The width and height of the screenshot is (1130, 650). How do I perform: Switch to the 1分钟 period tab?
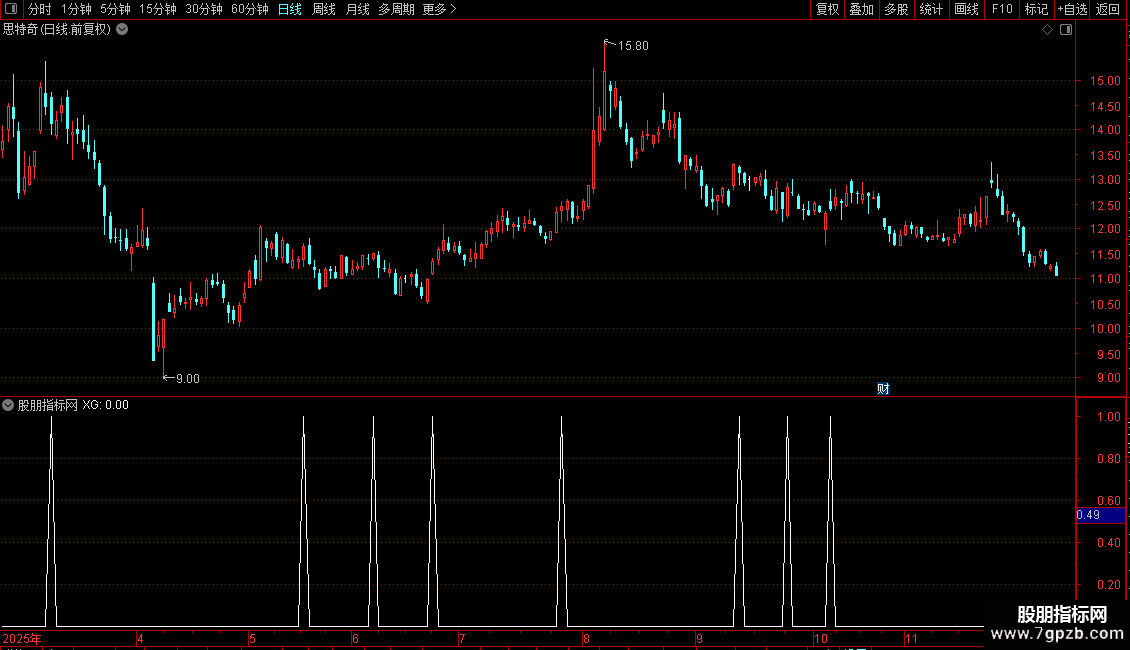[x=76, y=9]
